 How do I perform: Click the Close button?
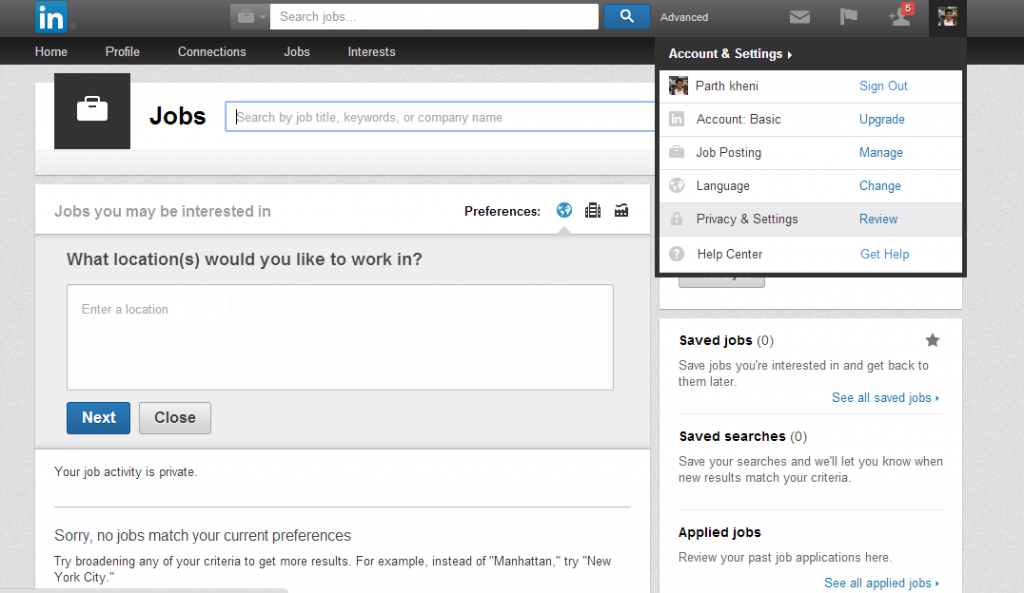175,418
